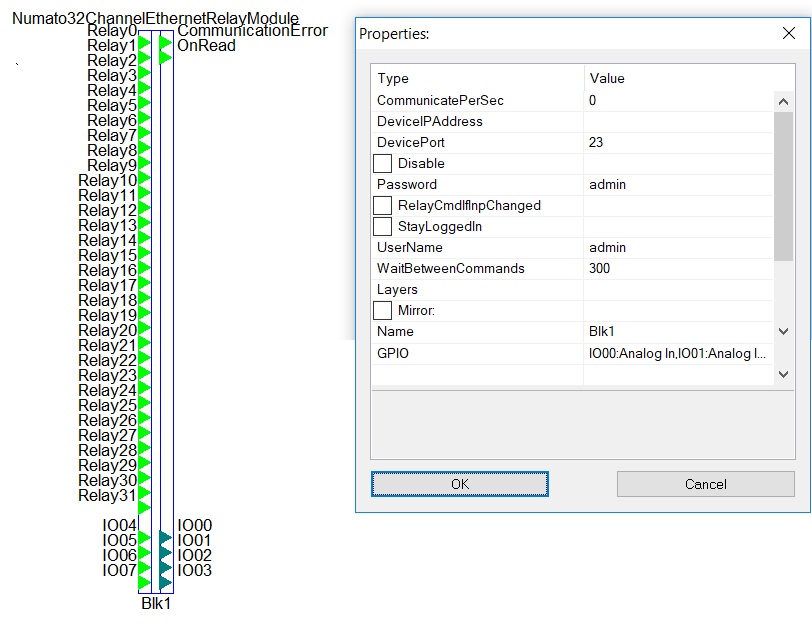This screenshot has height=626, width=812.
Task: Click the Blk1 block name label
Action: point(156,603)
